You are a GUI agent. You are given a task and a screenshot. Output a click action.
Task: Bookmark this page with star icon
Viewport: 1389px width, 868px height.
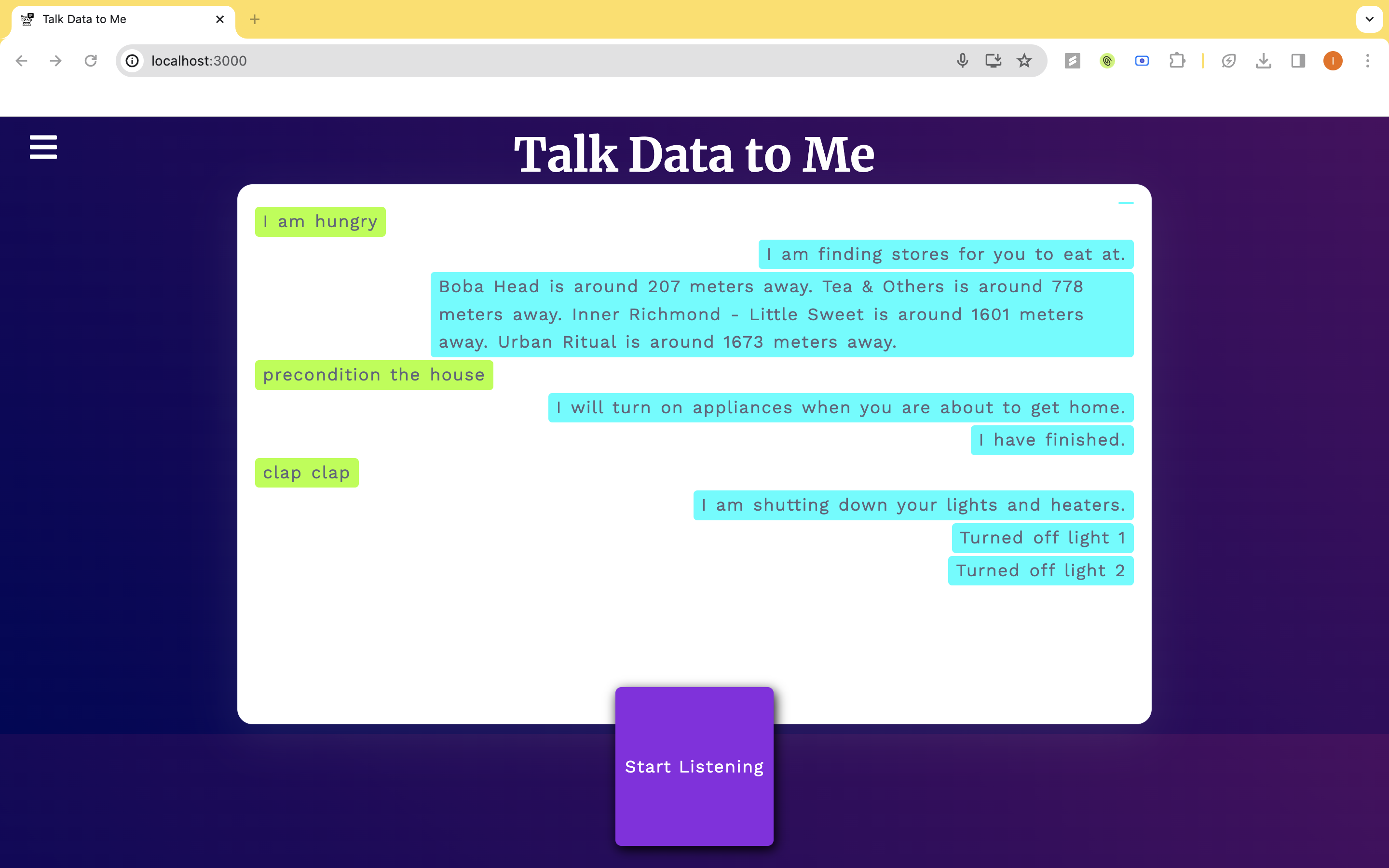(x=1024, y=61)
